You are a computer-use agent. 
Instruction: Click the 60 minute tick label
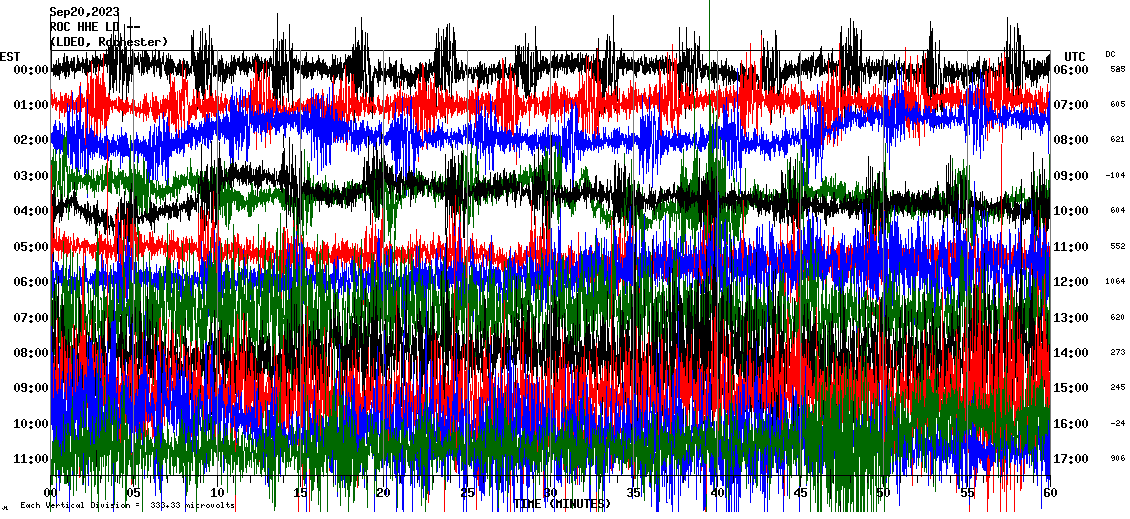pyautogui.click(x=1048, y=493)
